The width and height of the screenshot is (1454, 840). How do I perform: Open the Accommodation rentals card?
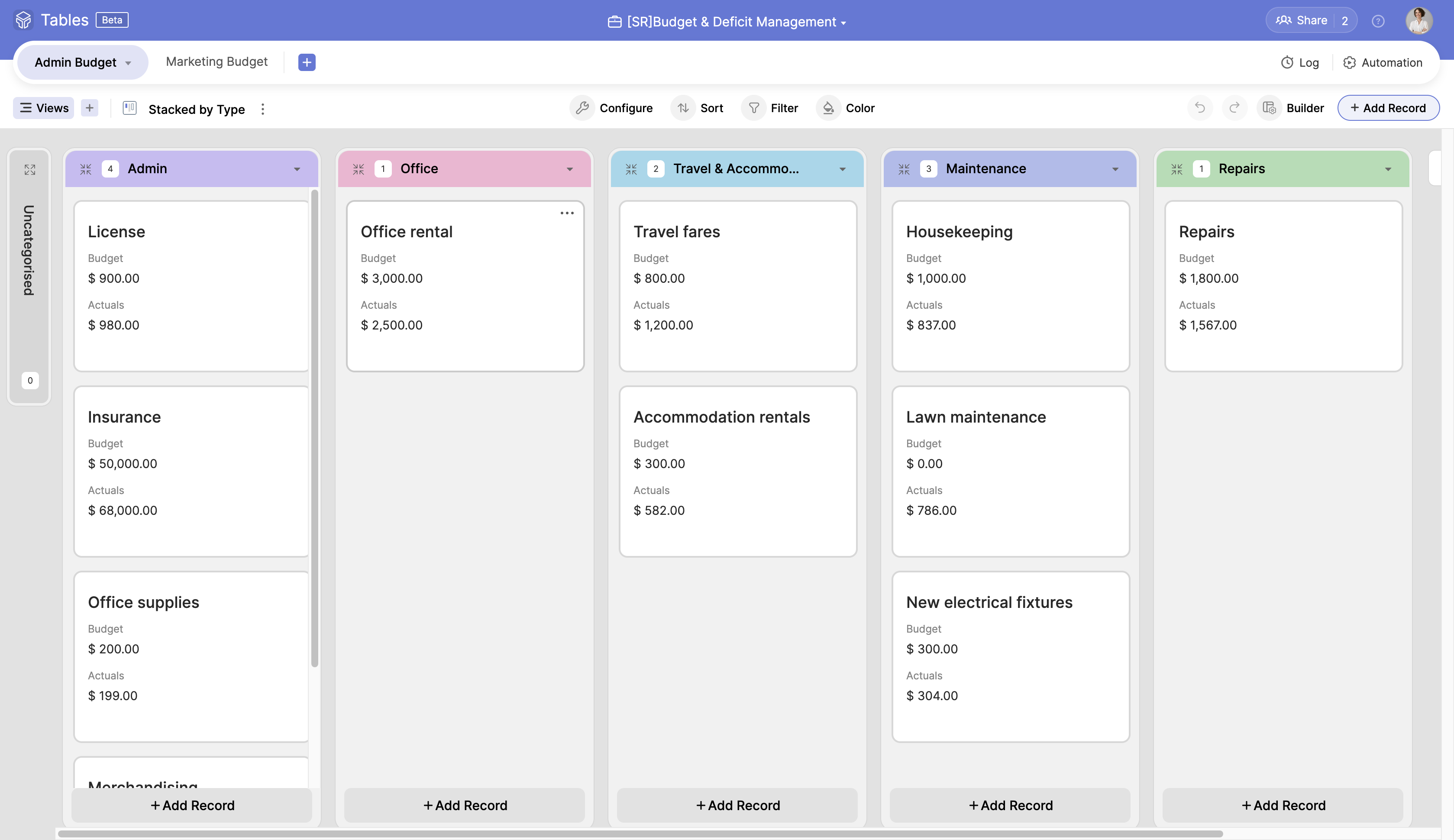point(738,472)
